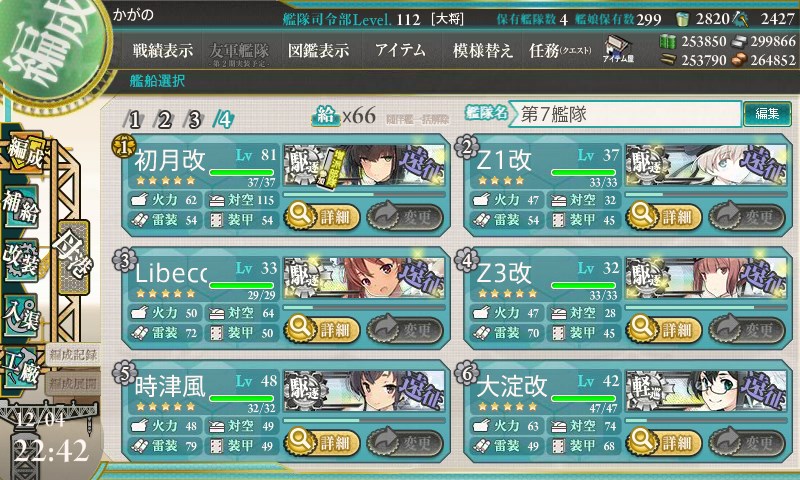Open the 補給 resupply sidebar icon
This screenshot has height=480, width=800.
tap(21, 206)
